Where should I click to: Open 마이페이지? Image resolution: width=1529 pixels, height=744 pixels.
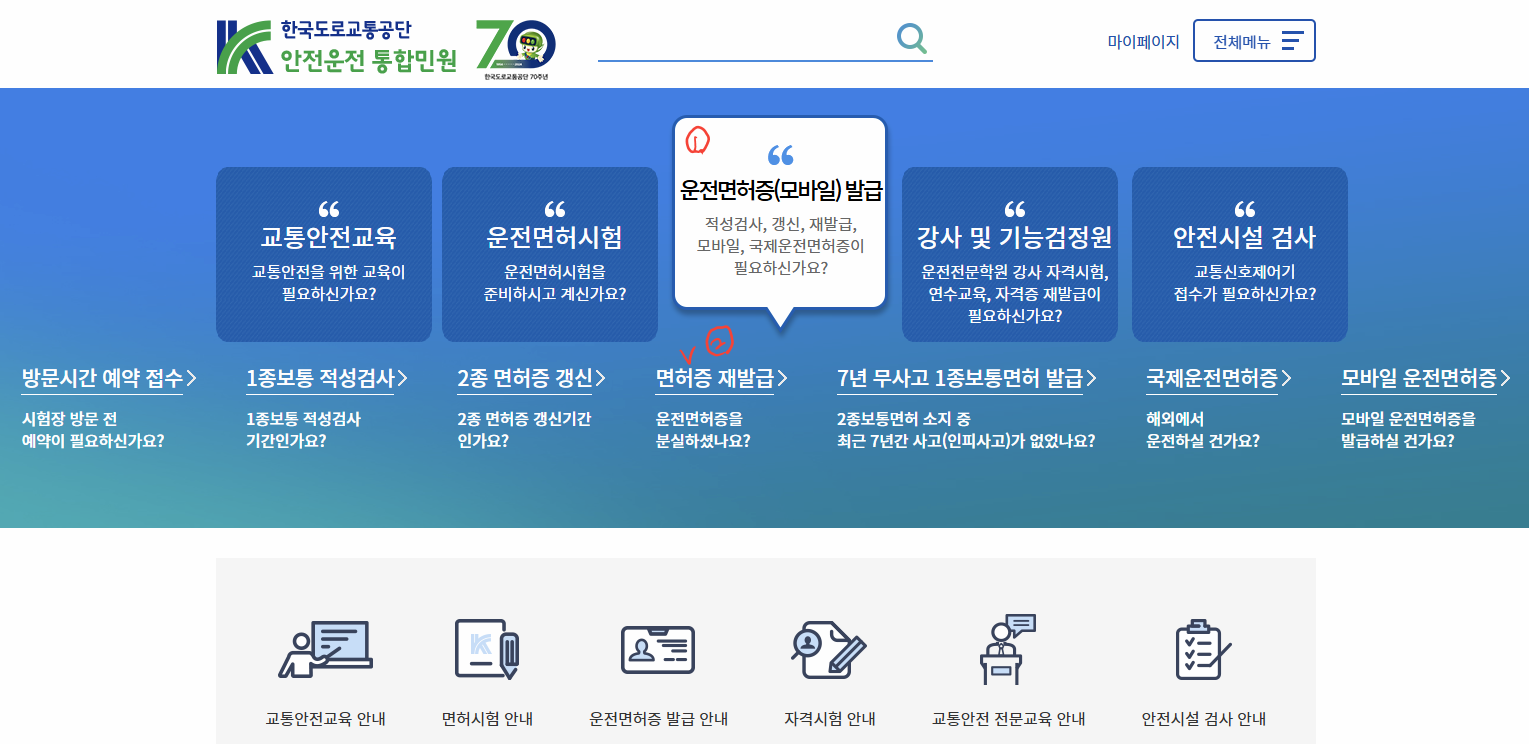[x=1141, y=41]
